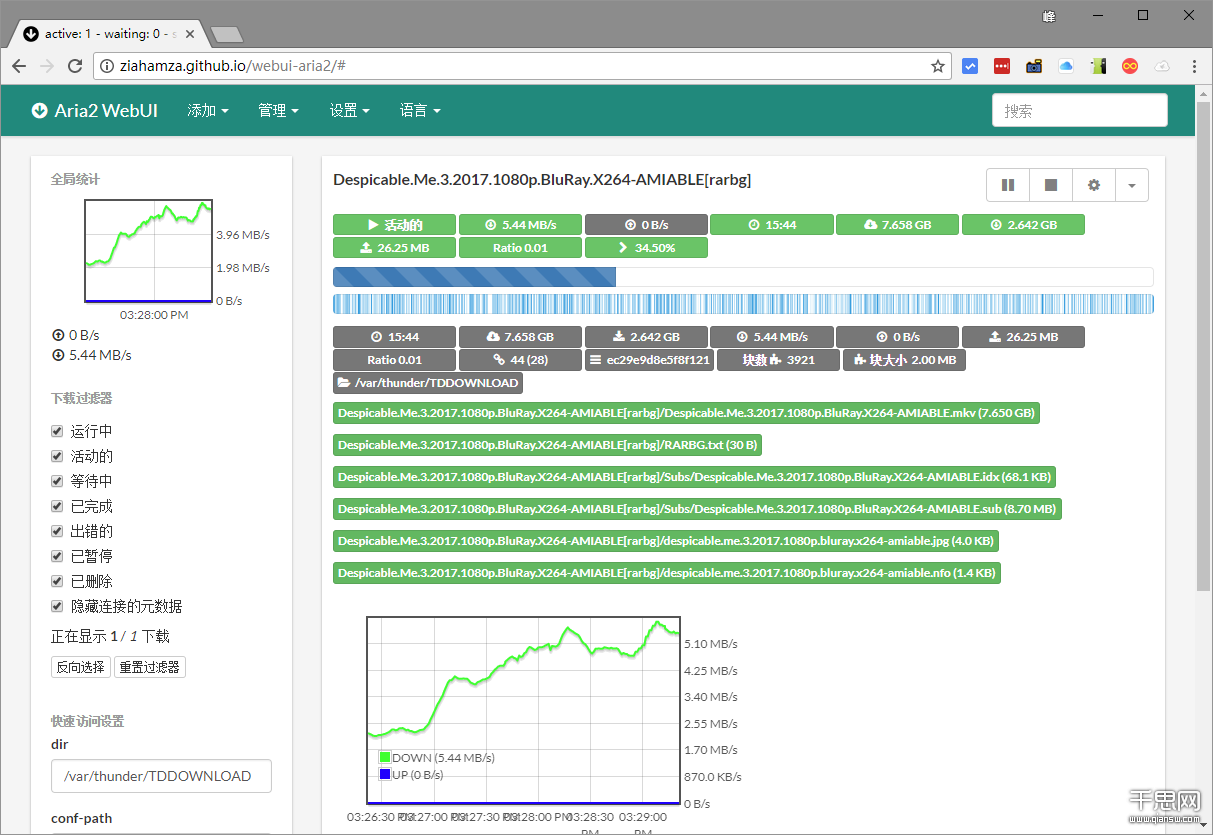Click the 反向选择 button

pyautogui.click(x=81, y=667)
